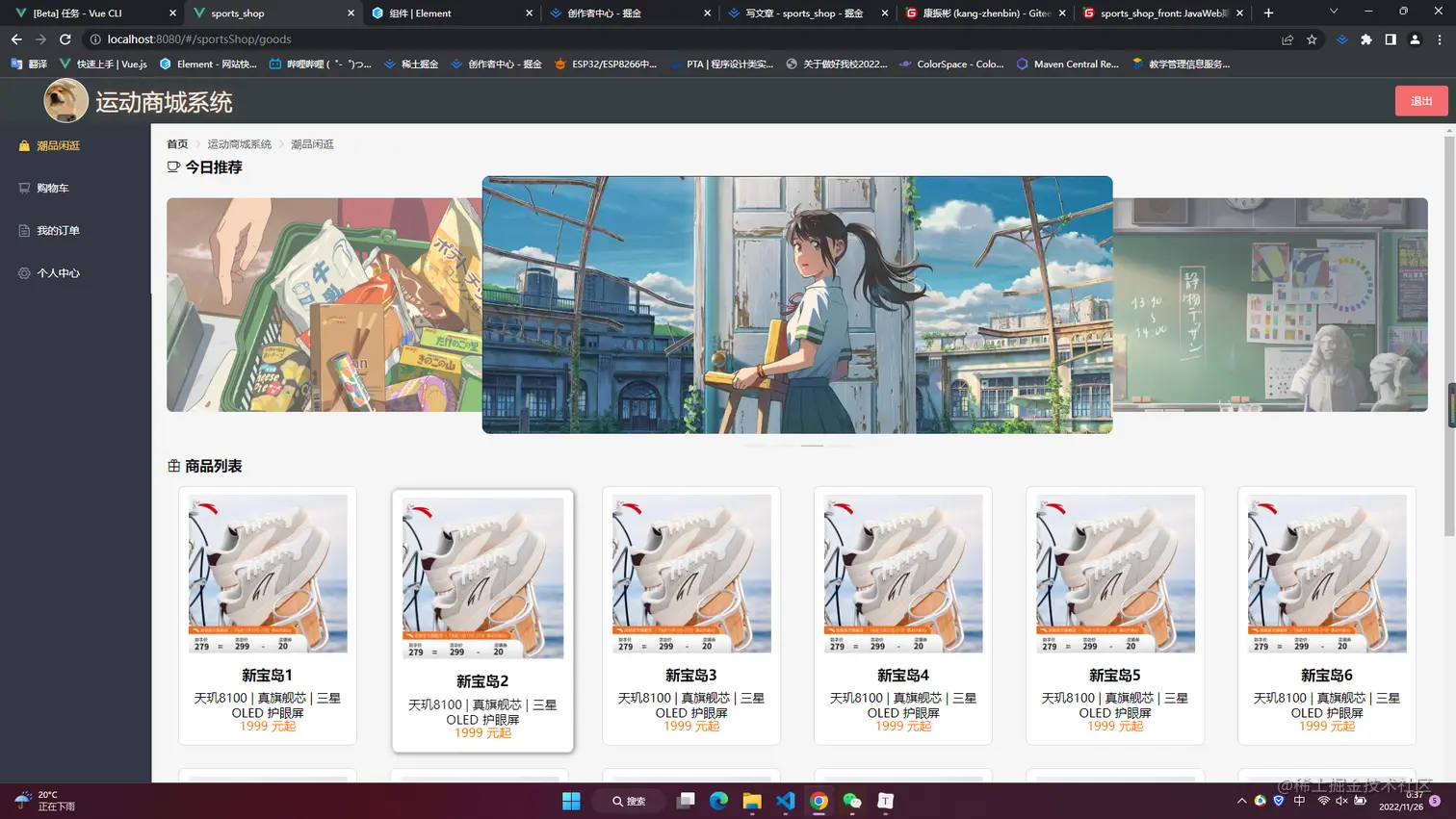Open product card 新宝岛4
This screenshot has width=1456, height=819.
coord(903,615)
